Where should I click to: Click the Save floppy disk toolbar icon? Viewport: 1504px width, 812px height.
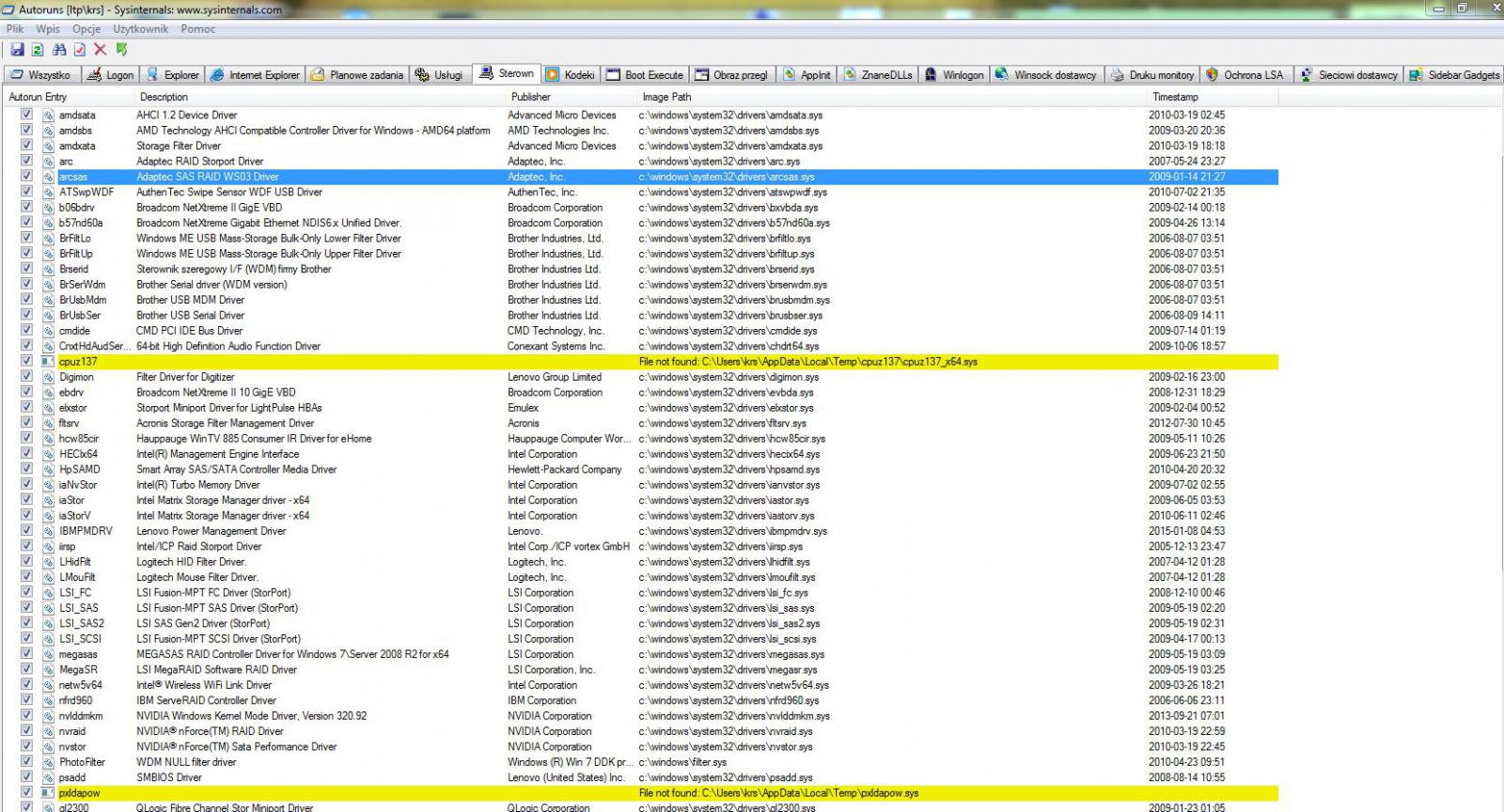tap(17, 49)
